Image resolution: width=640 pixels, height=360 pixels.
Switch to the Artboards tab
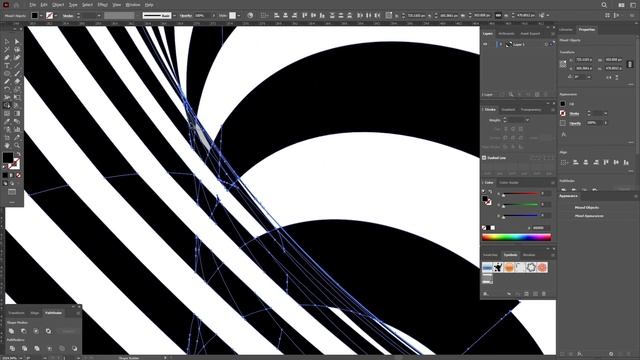[x=507, y=34]
